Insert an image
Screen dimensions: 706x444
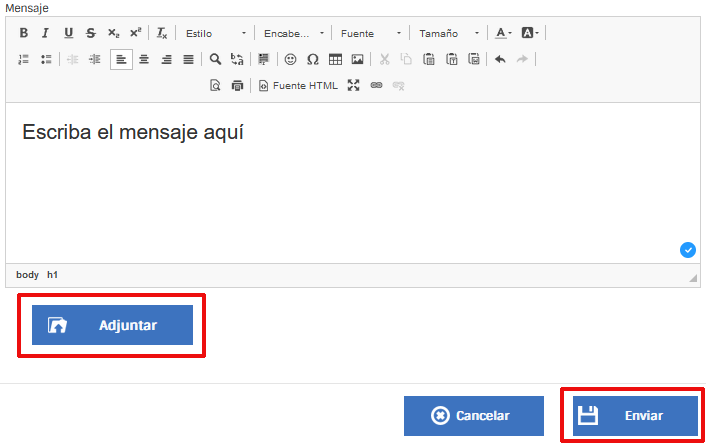(x=358, y=59)
